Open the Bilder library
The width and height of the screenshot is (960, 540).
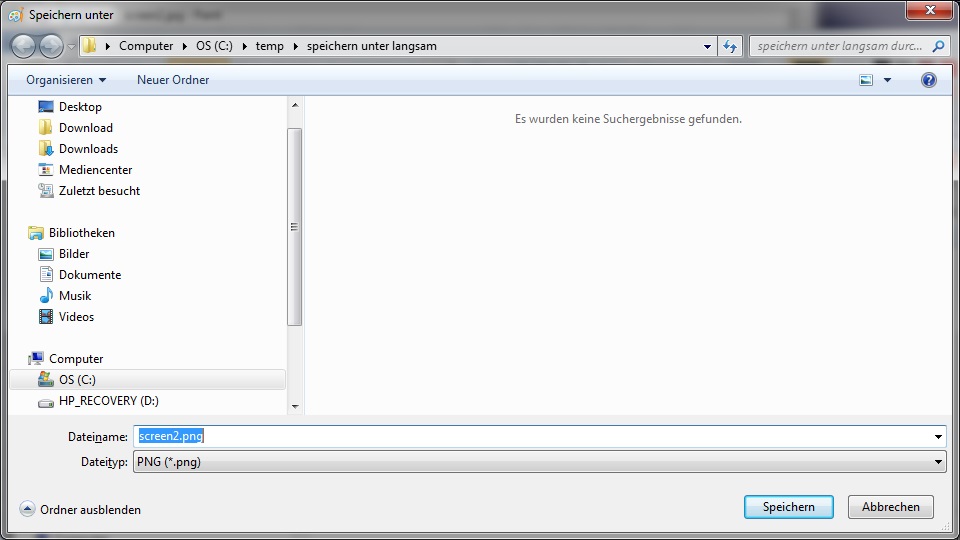tap(74, 253)
